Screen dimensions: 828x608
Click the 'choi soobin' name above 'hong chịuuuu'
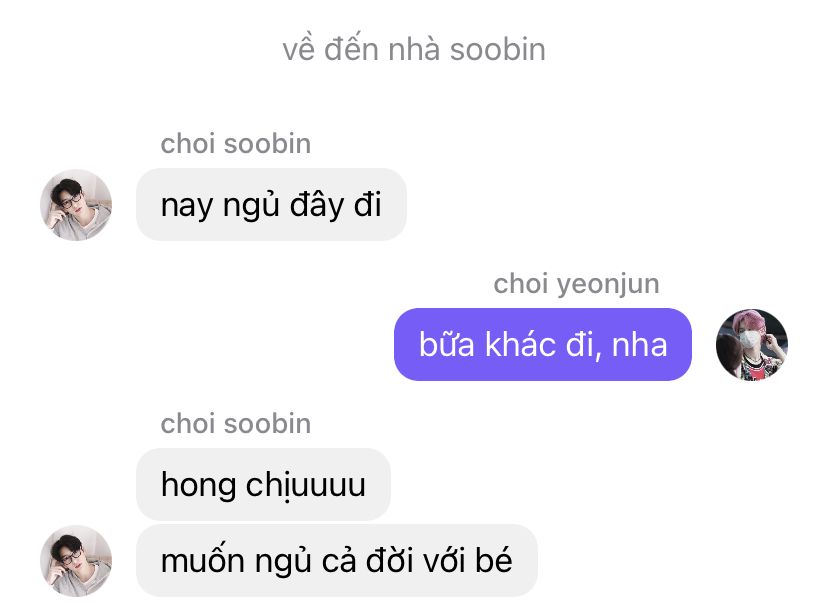tap(236, 424)
